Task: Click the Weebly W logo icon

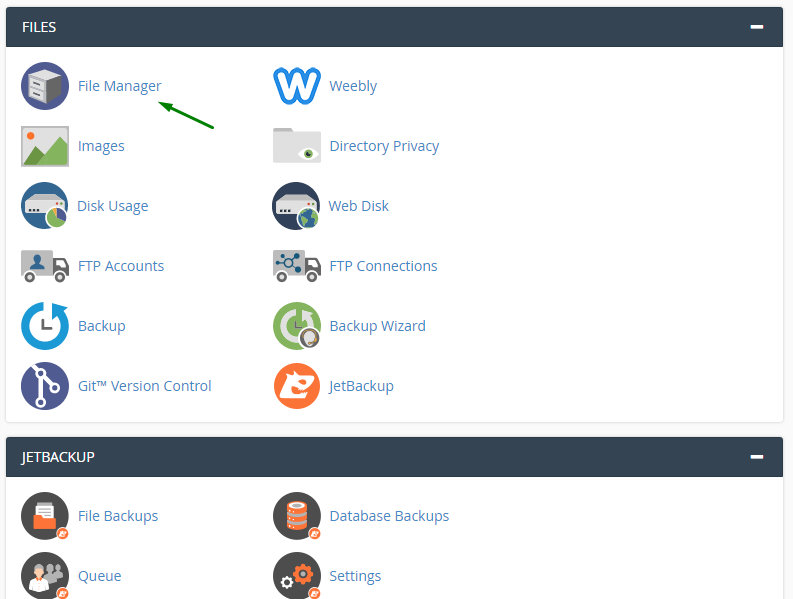Action: tap(297, 86)
